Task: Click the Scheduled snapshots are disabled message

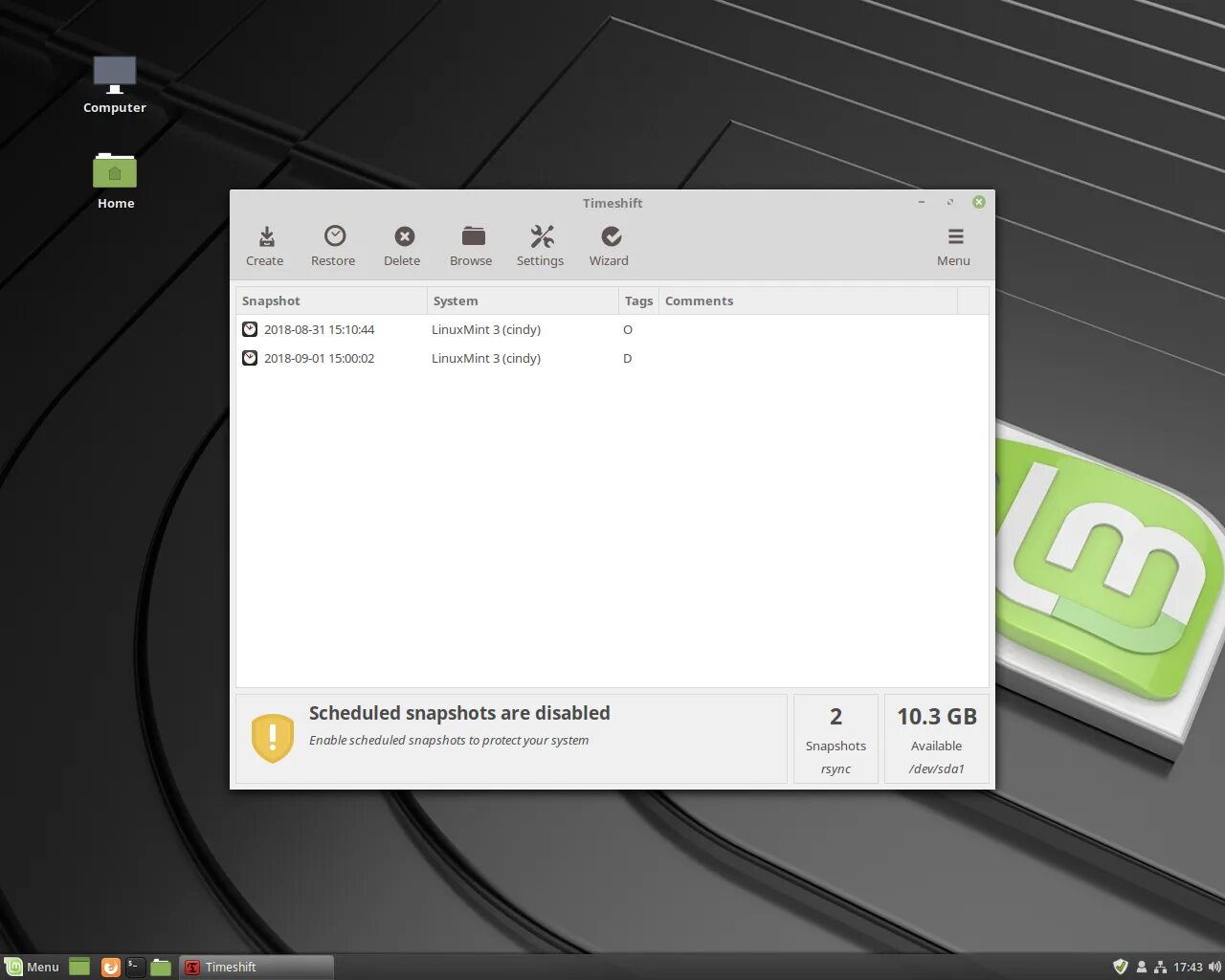Action: point(459,713)
